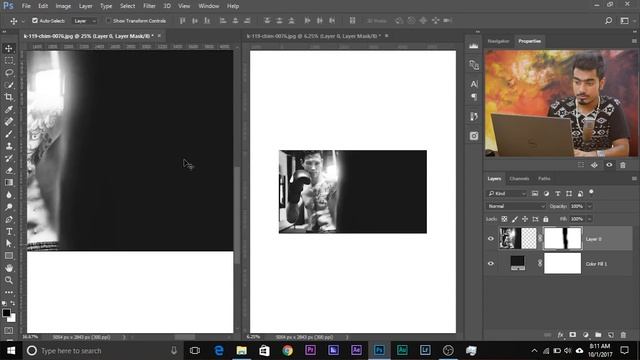Toggle layer filtering switch on or off
The height and width of the screenshot is (360, 640).
[x=591, y=192]
